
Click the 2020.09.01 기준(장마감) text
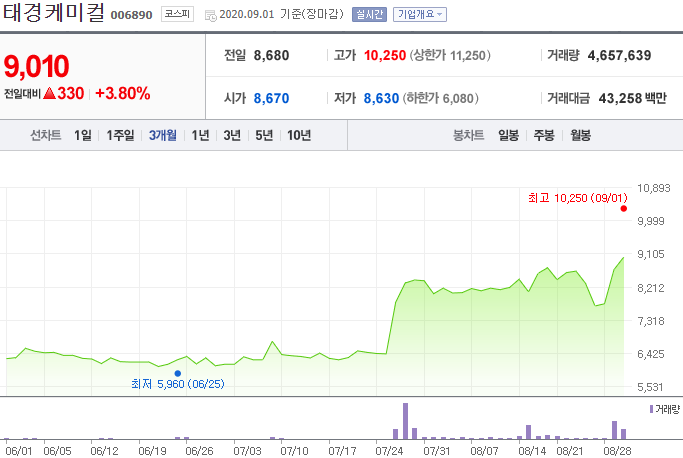[x=281, y=14]
